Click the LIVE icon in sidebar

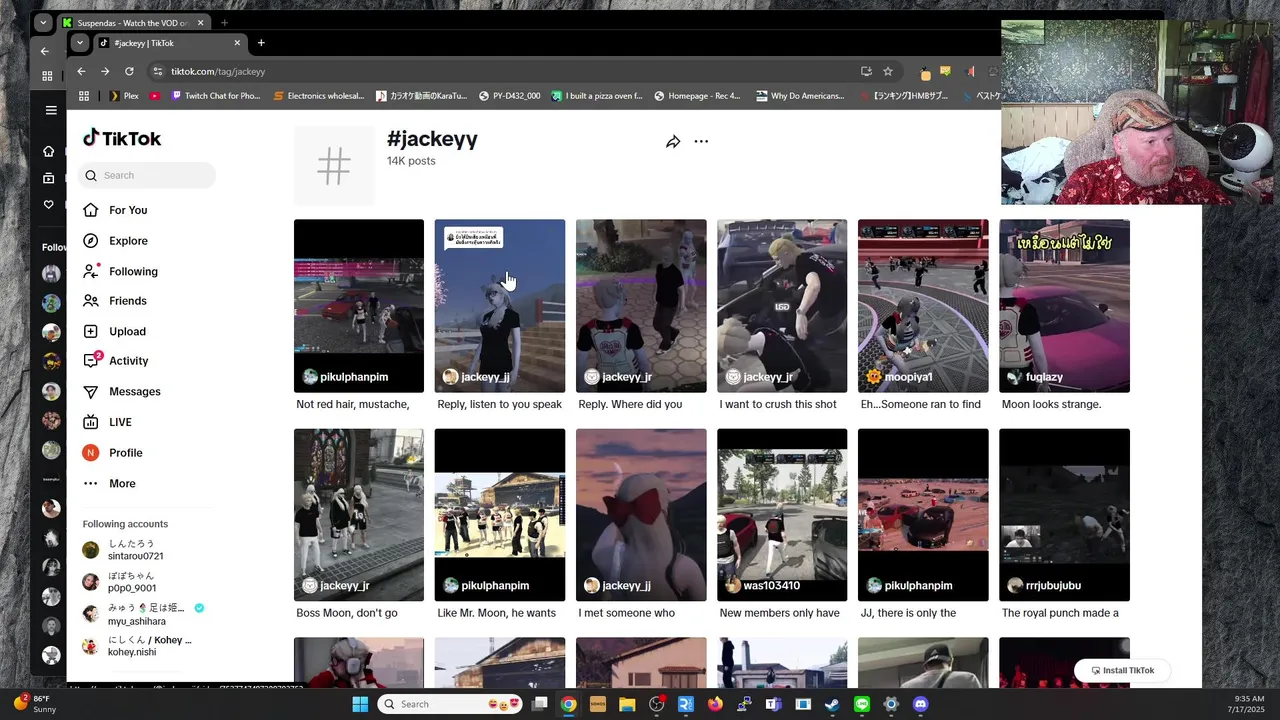coord(91,422)
